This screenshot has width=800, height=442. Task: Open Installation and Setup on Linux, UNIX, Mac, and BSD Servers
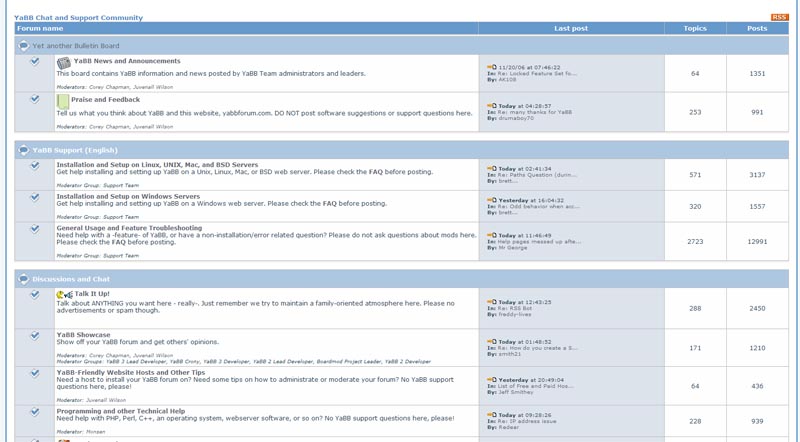[157, 165]
